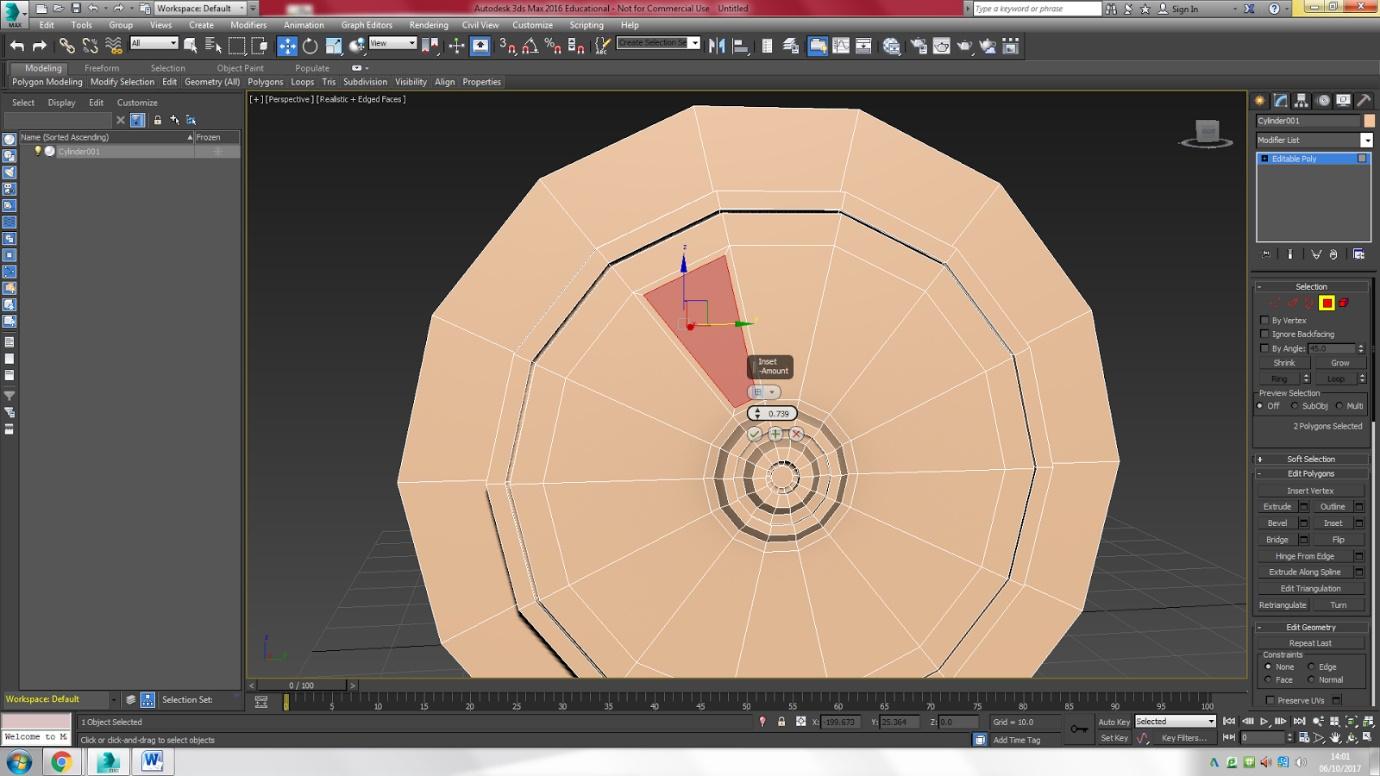Set constraints to Edge radio button
Image resolution: width=1380 pixels, height=776 pixels.
(1312, 667)
